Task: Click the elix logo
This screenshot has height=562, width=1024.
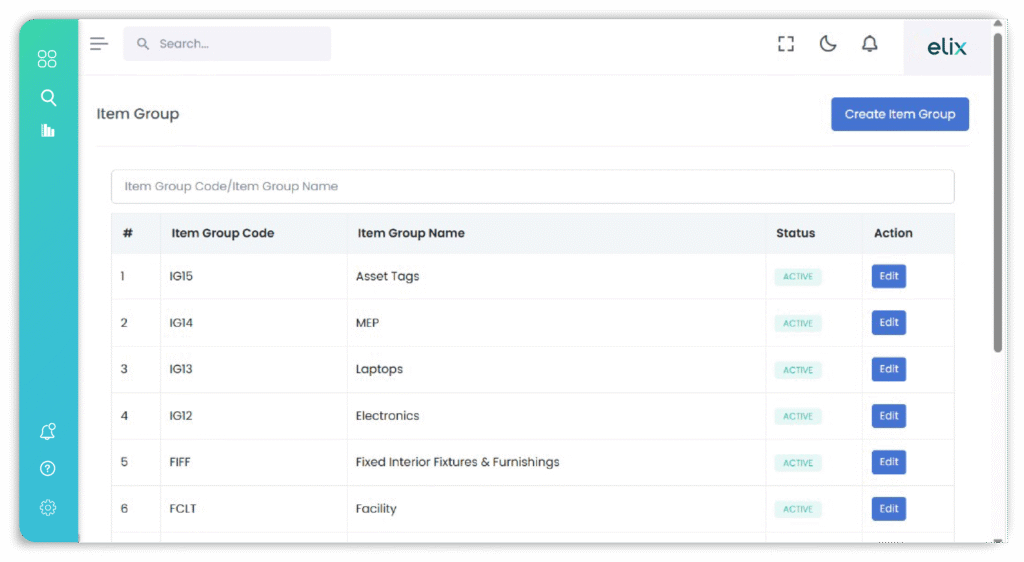Action: click(946, 47)
